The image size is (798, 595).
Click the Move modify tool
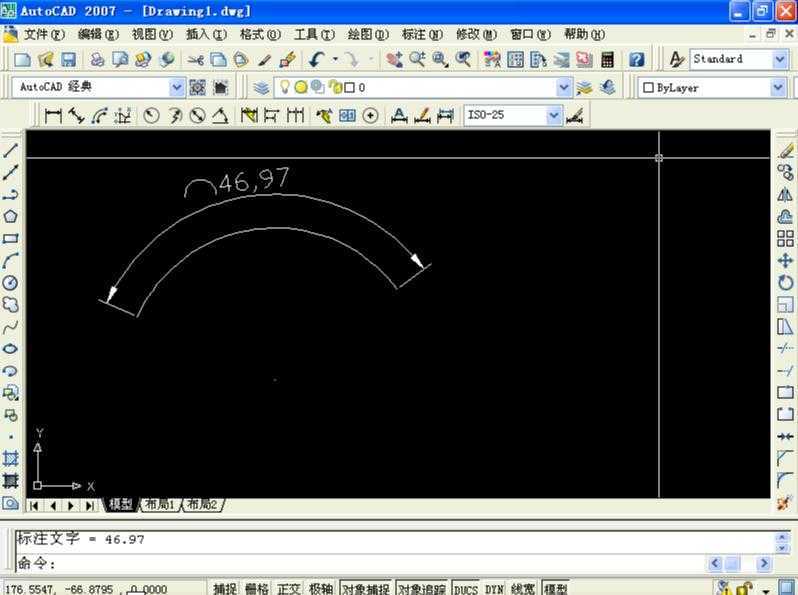(785, 261)
